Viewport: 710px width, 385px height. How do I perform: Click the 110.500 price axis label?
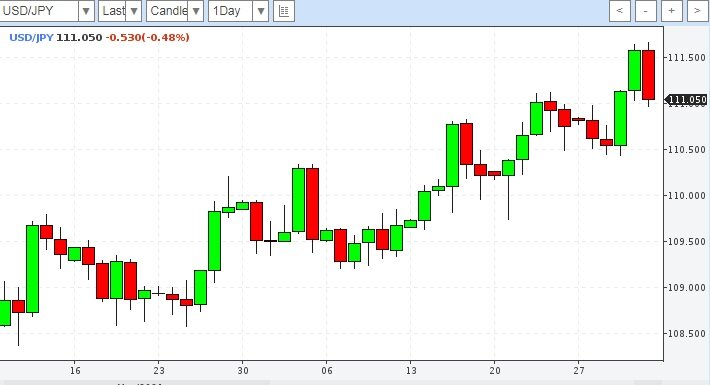687,150
